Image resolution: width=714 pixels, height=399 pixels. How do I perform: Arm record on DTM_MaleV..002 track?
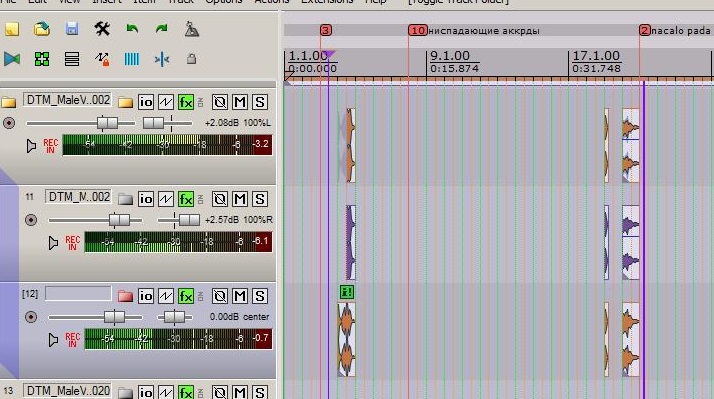tap(9, 123)
